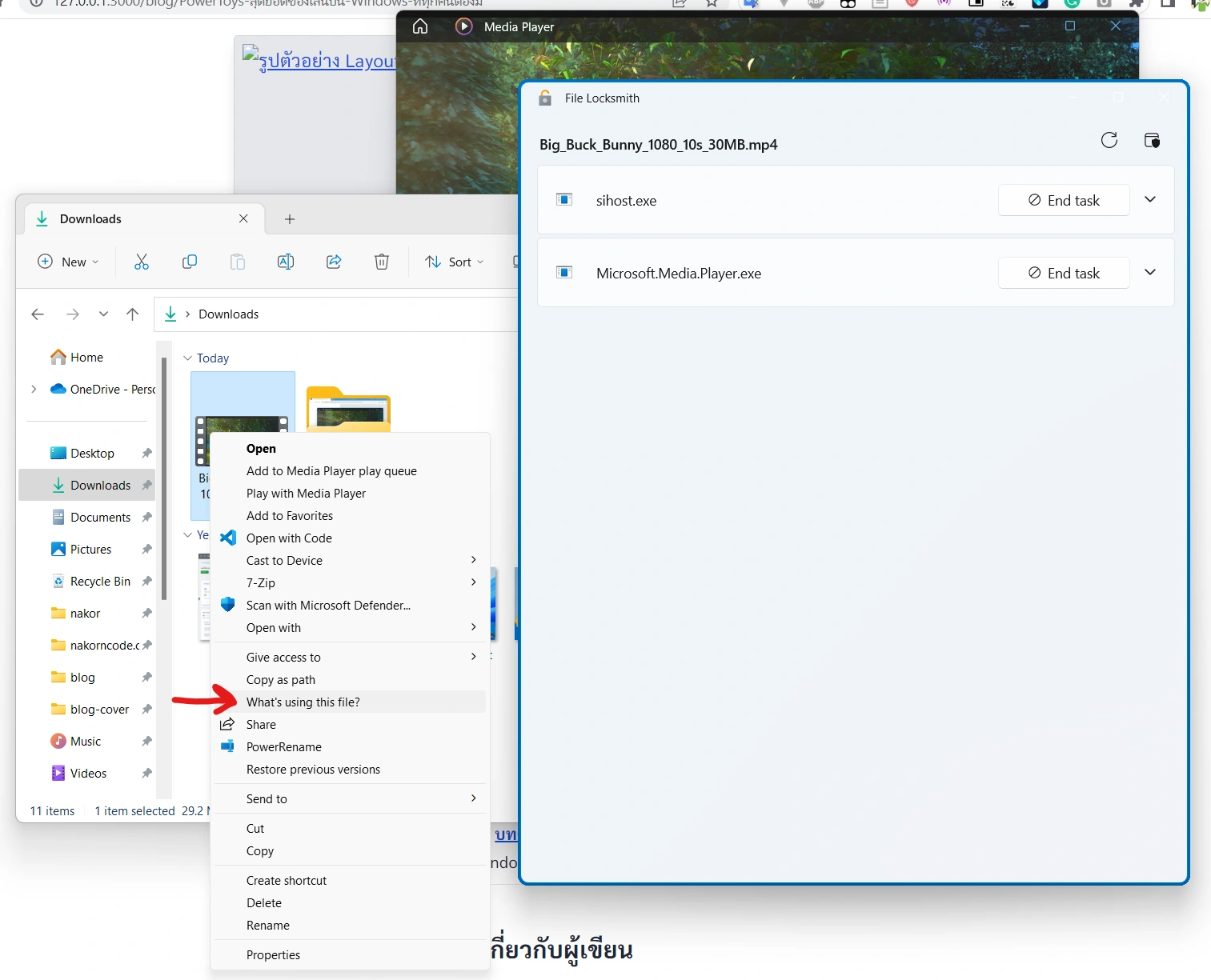Choose What's using this file?
Viewport: 1211px width, 980px height.
350,702
